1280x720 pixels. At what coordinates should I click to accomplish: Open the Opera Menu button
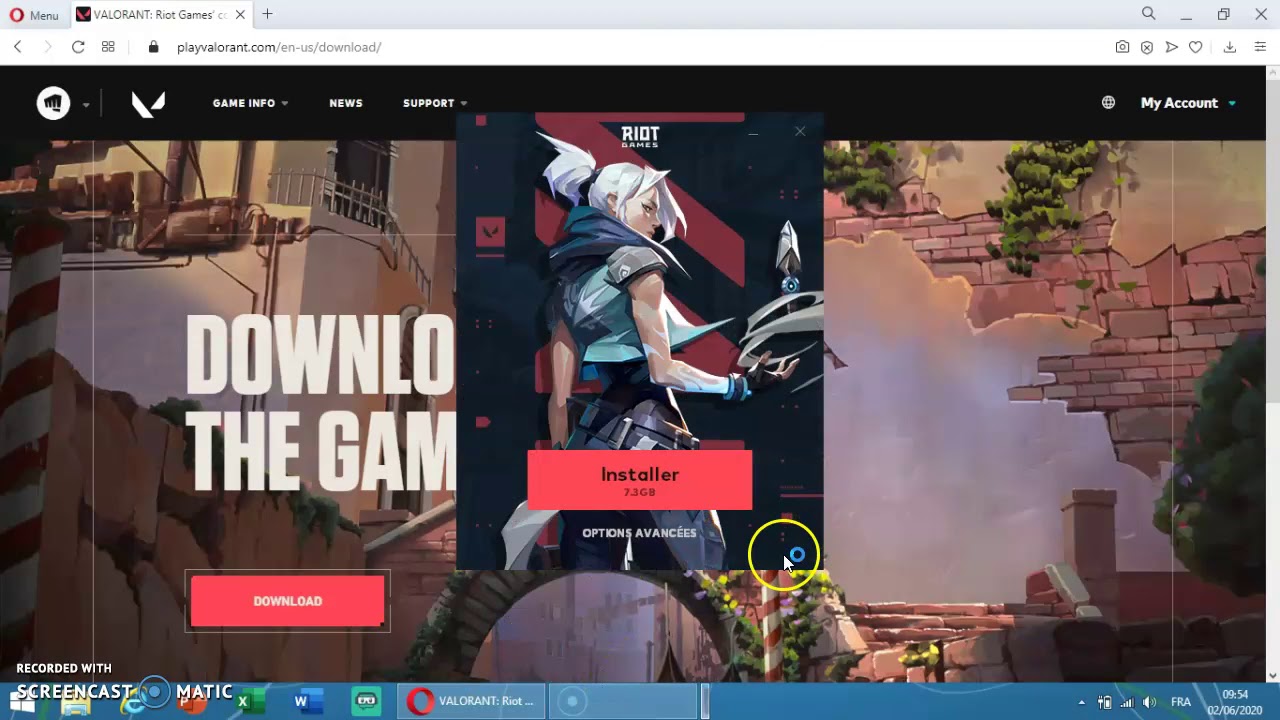[x=34, y=15]
